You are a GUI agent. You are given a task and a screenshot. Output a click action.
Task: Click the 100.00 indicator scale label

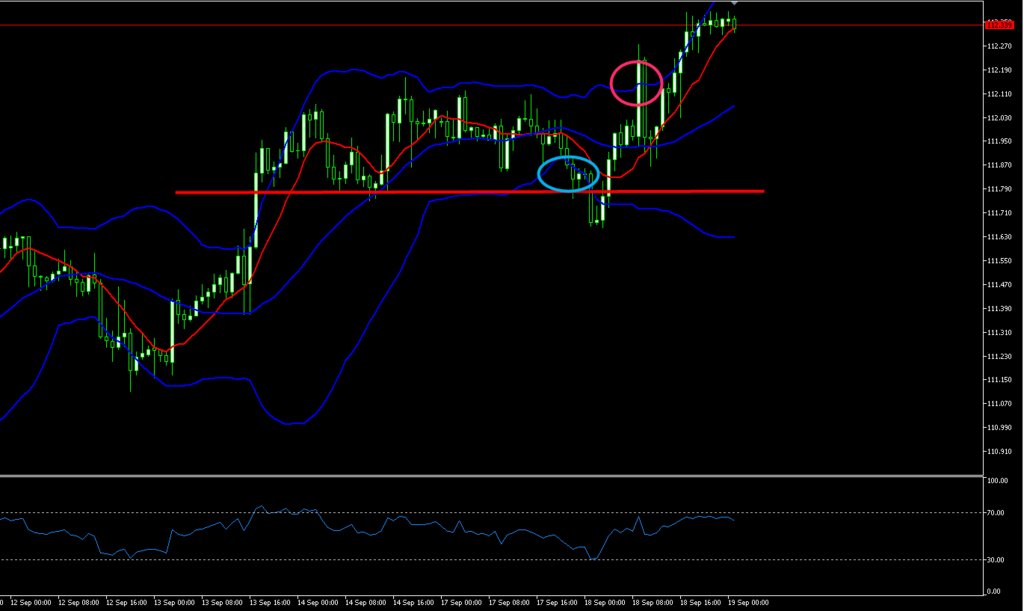[x=997, y=480]
